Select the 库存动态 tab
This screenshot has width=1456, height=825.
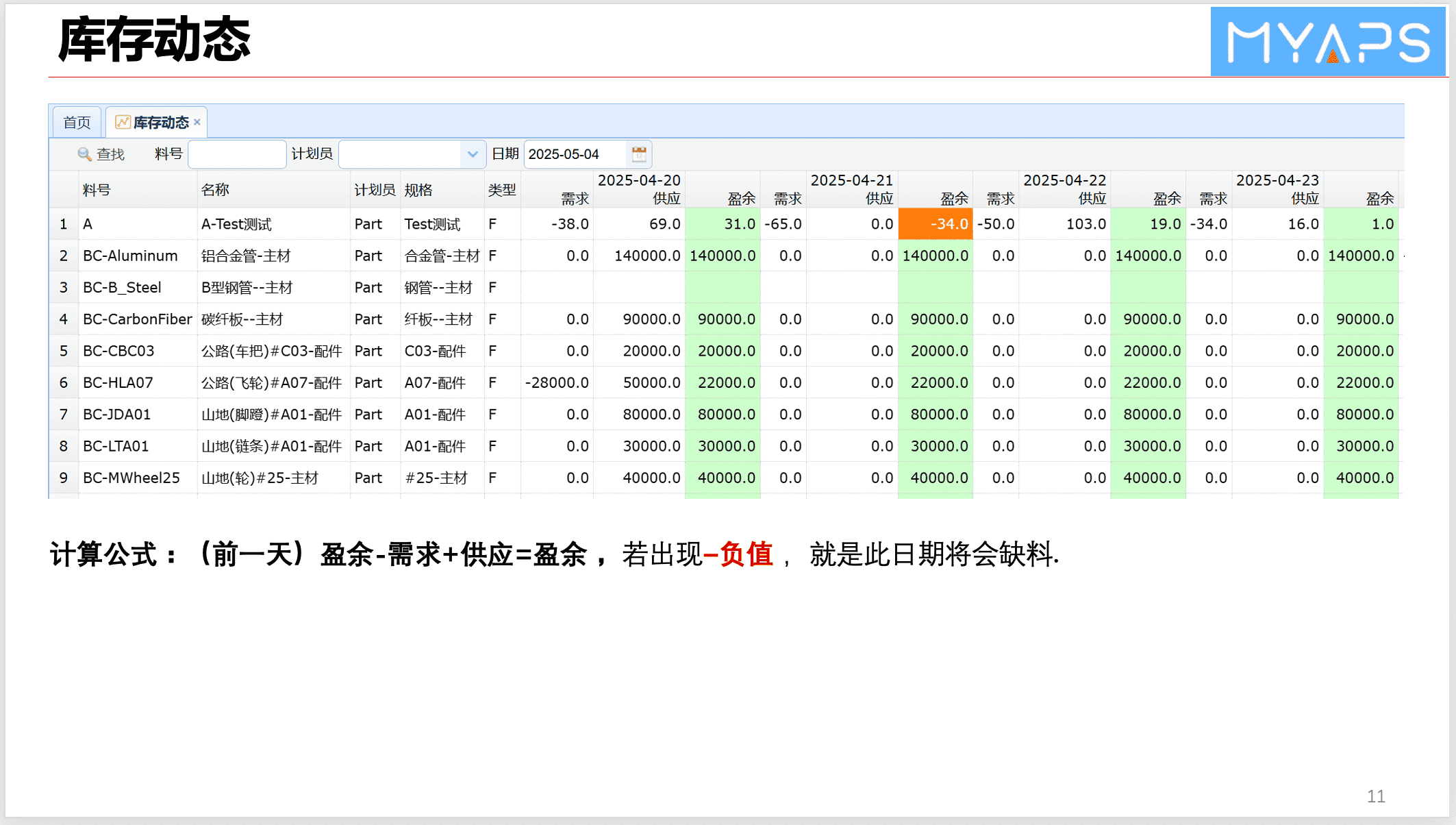(160, 123)
